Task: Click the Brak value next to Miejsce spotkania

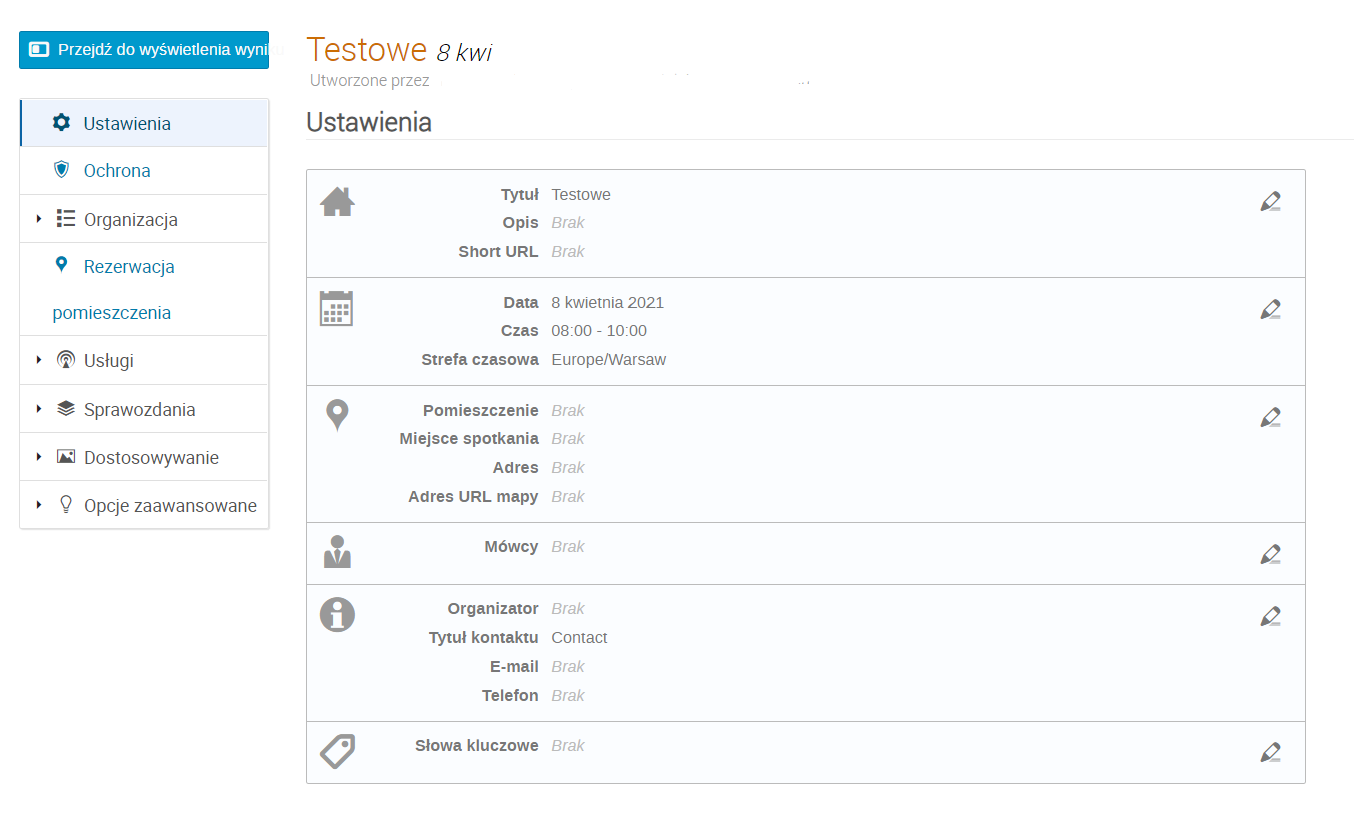Action: click(568, 438)
